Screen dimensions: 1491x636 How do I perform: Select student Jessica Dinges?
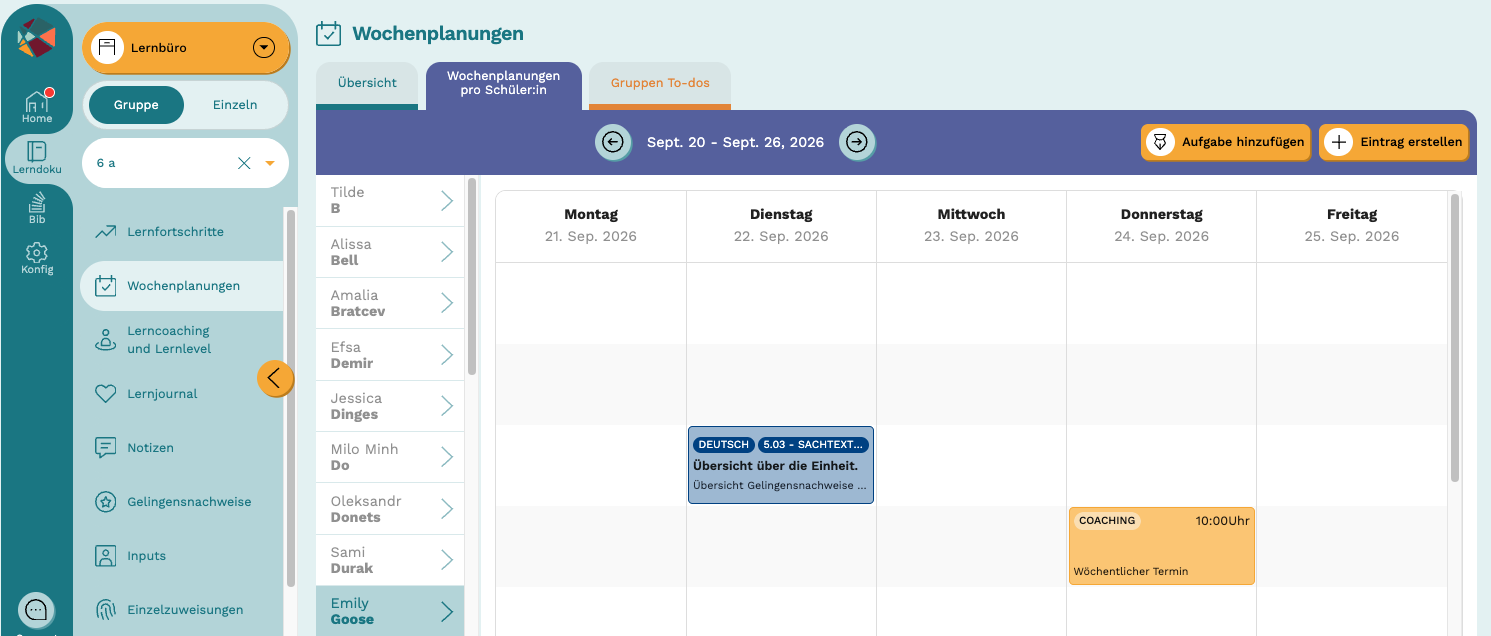[x=390, y=406]
